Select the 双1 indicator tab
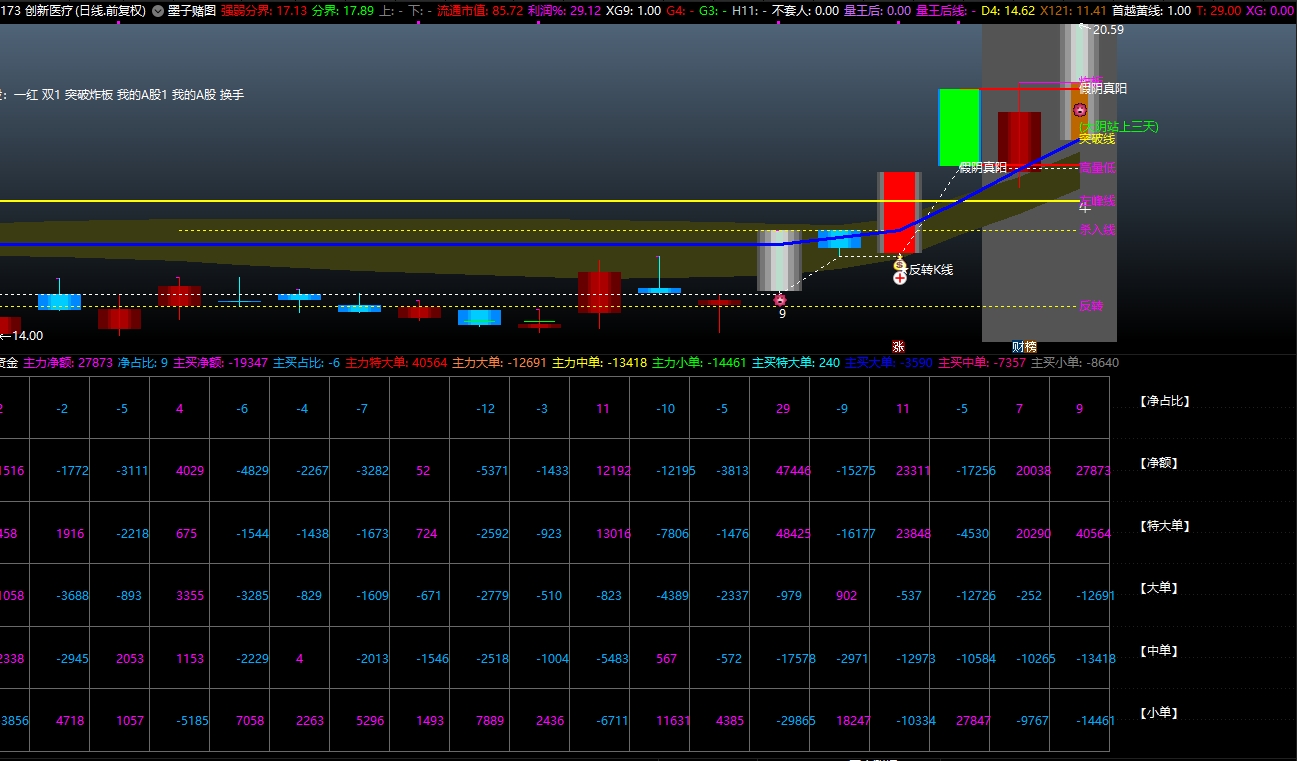Screen dimensions: 1297x761 pyautogui.click(x=51, y=95)
